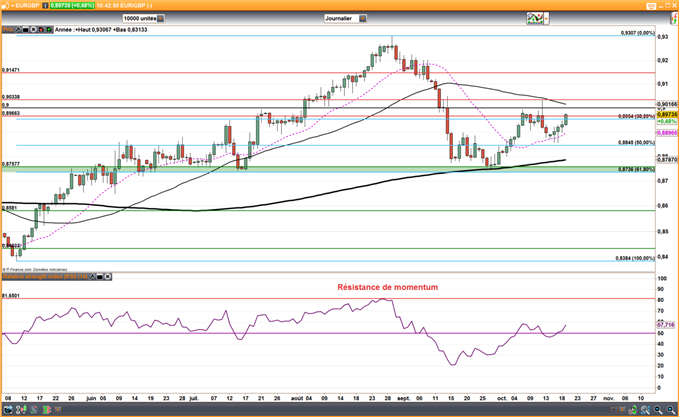Image resolution: width=679 pixels, height=417 pixels.
Task: Click the 0,8954 (38,20%) Fibonacci label
Action: pyautogui.click(x=637, y=116)
